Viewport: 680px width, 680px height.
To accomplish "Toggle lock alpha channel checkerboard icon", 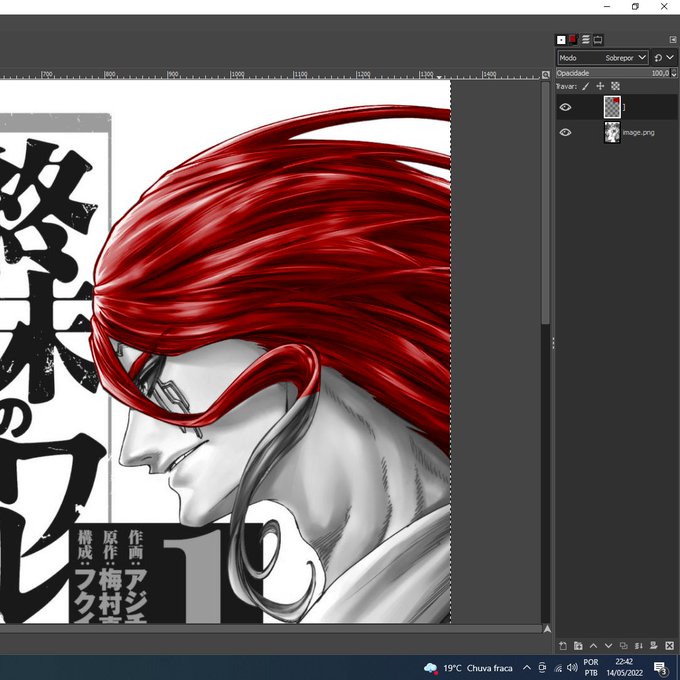I will pyautogui.click(x=615, y=86).
